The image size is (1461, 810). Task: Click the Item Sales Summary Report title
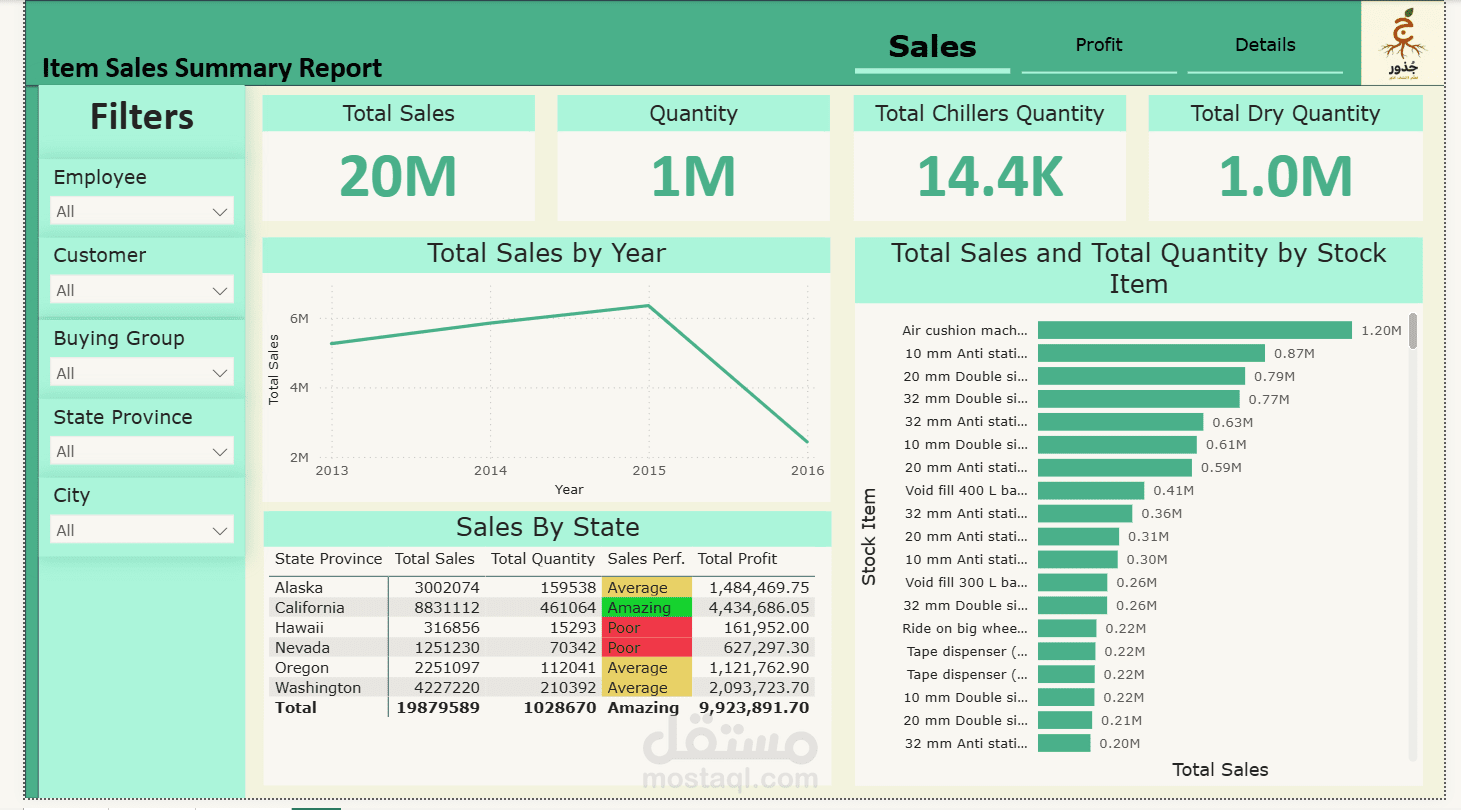[x=212, y=68]
